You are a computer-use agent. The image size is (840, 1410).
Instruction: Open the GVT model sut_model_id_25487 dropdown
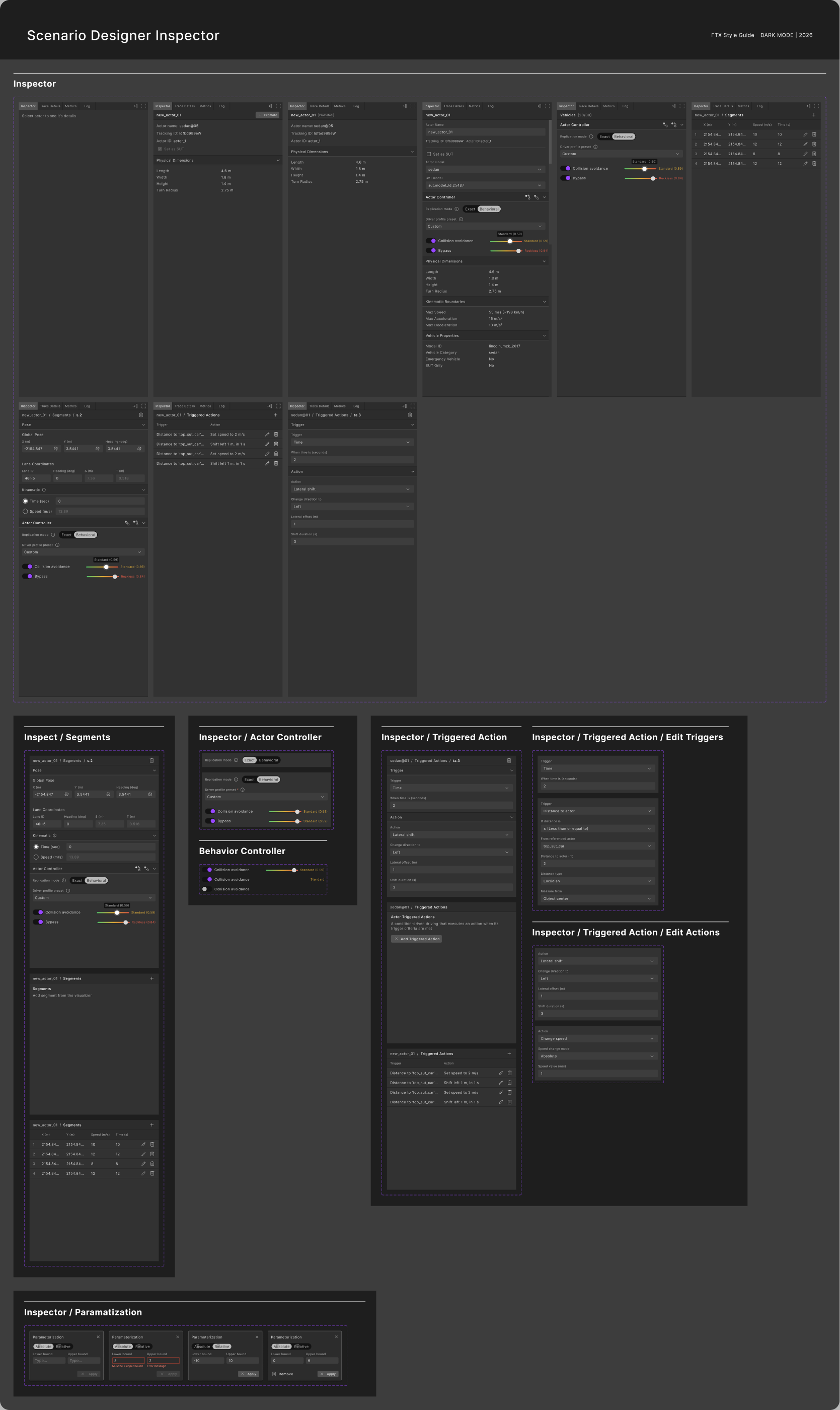[485, 185]
